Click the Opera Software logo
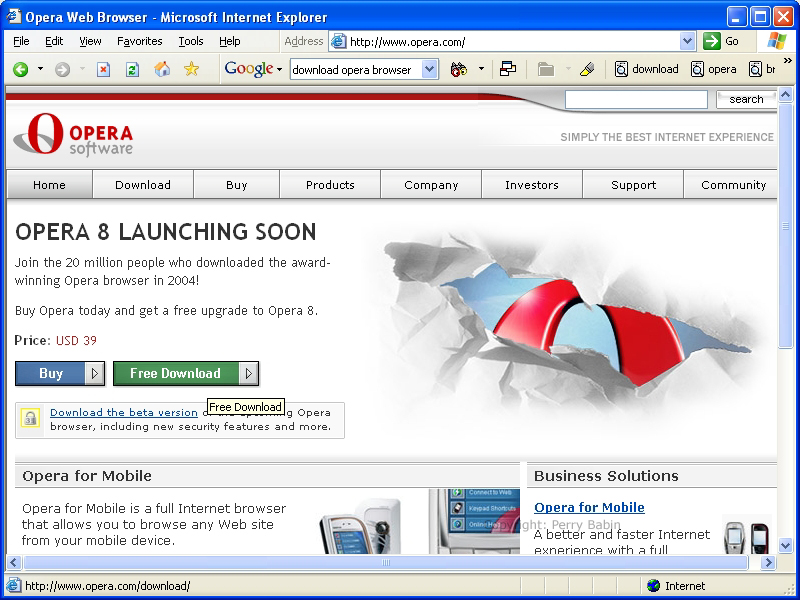 (x=73, y=134)
